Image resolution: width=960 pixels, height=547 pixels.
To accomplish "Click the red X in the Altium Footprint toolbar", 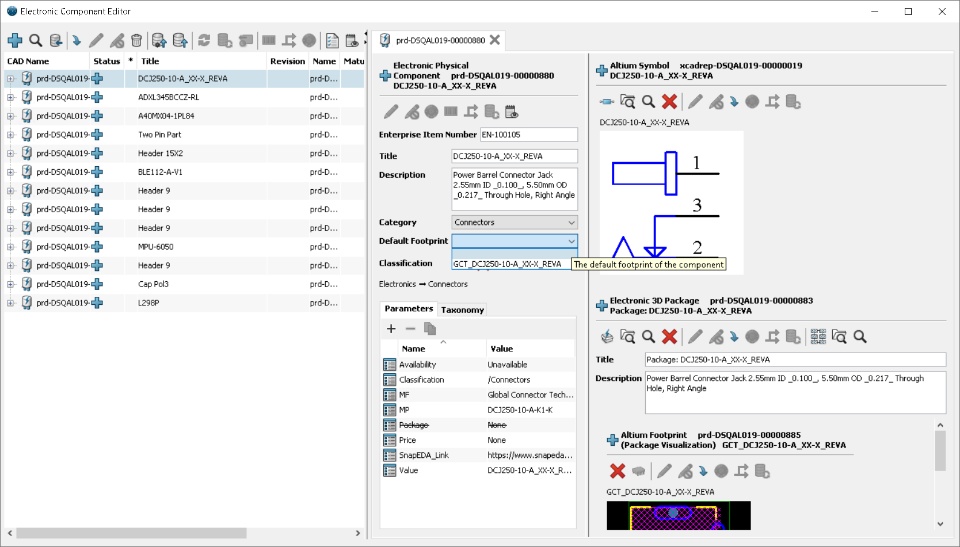I will coord(617,470).
